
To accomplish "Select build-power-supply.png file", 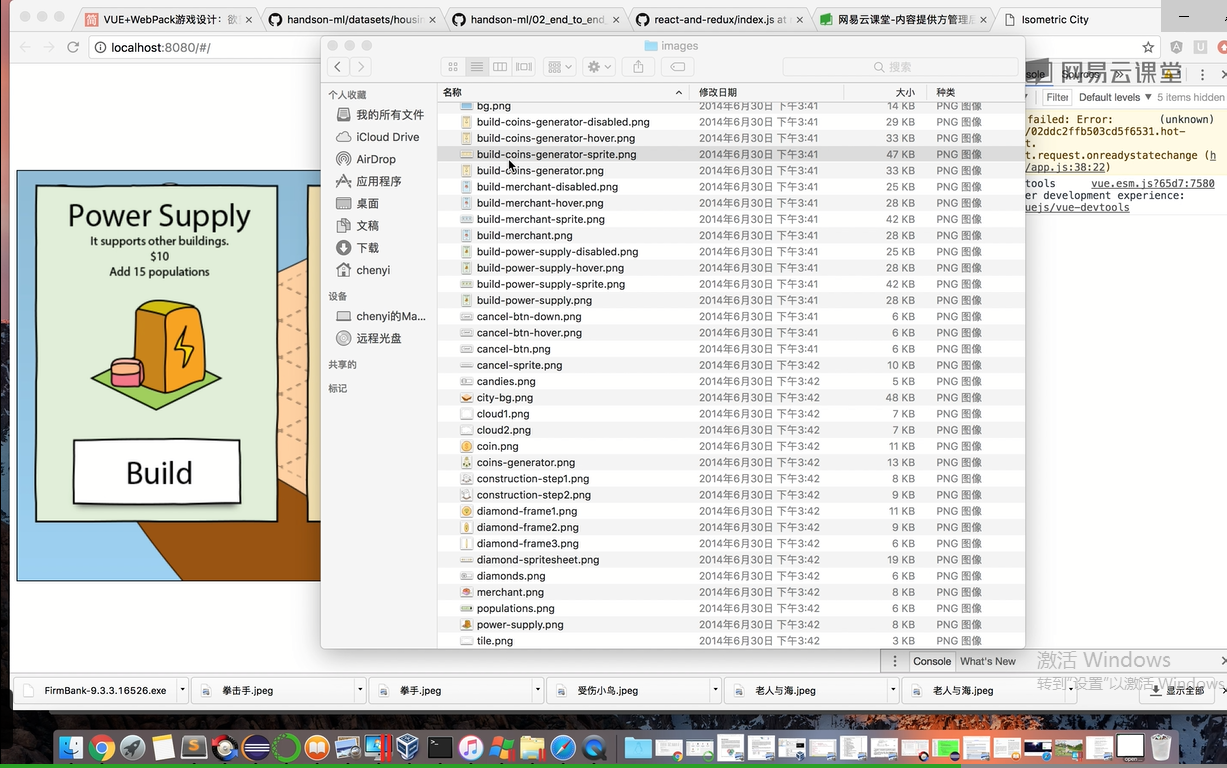I will [731, 300].
